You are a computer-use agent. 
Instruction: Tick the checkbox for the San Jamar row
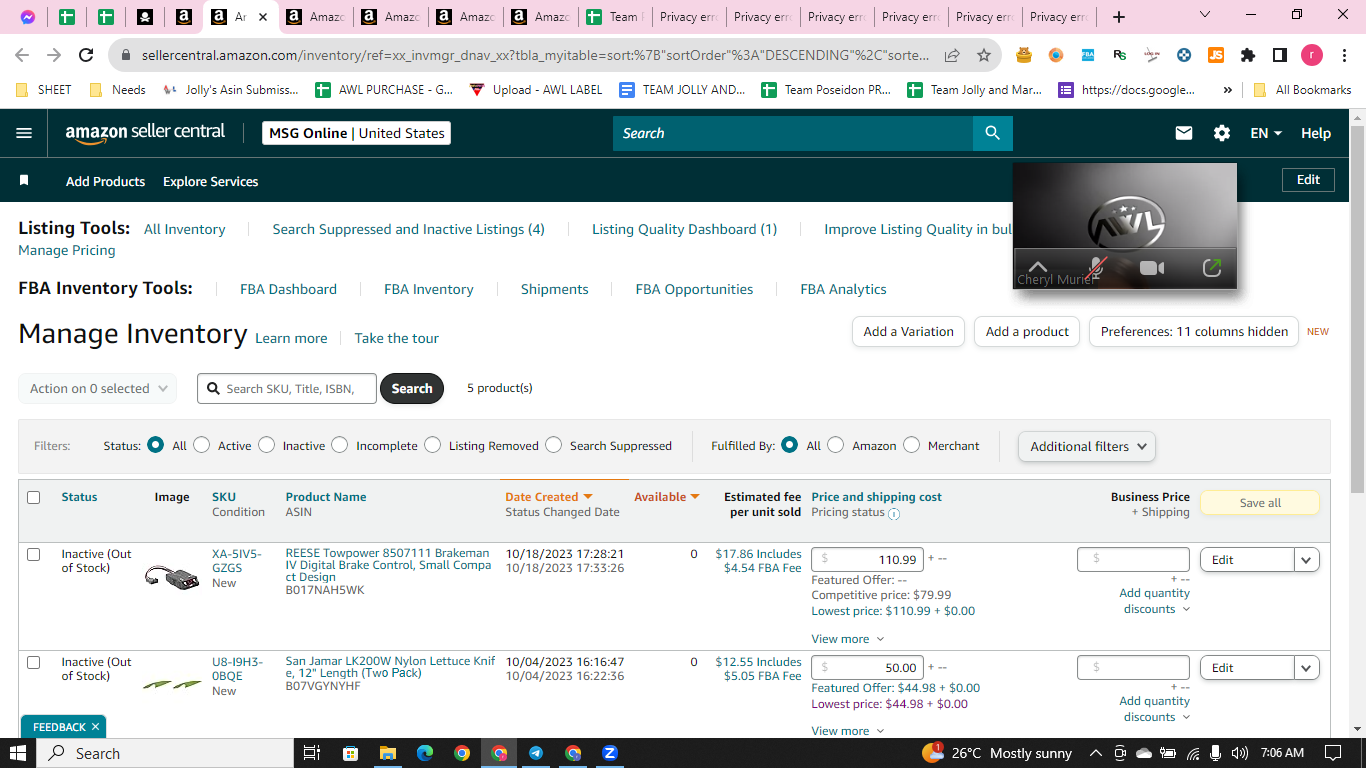pyautogui.click(x=34, y=662)
